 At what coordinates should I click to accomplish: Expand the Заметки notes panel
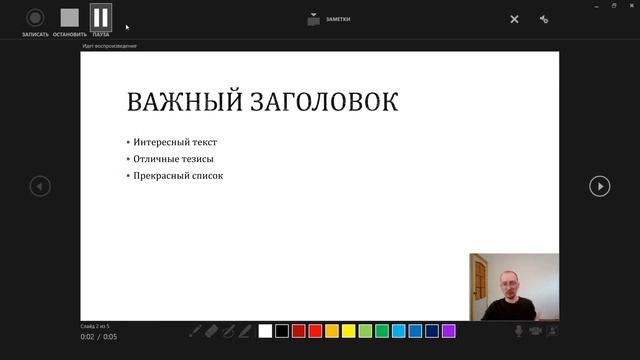click(329, 19)
